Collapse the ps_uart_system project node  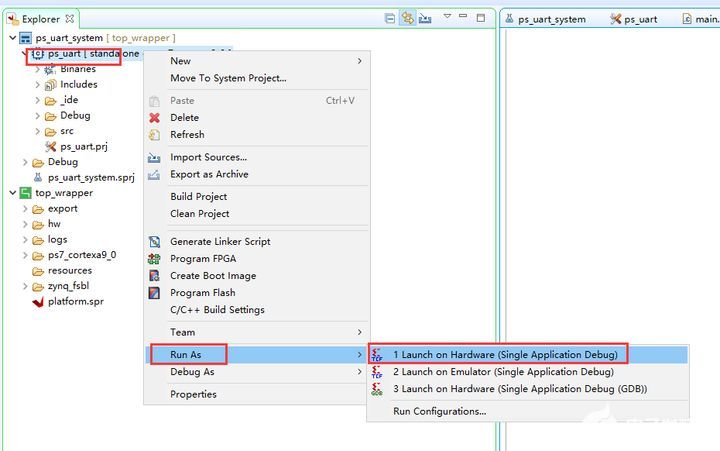point(13,38)
